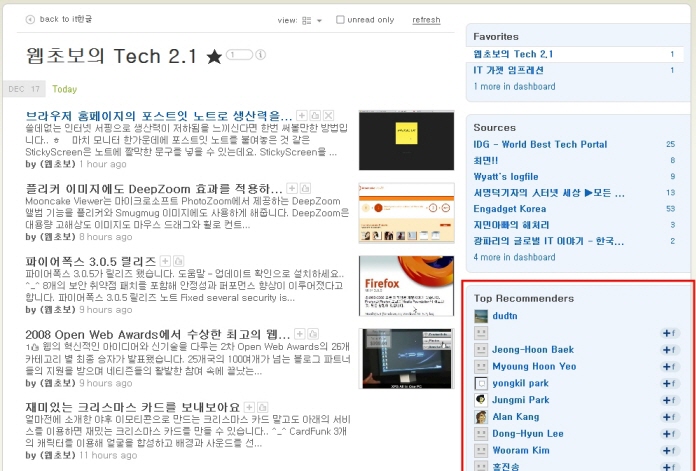Open the Firefox article thumbnail
Image resolution: width=696 pixels, height=471 pixels.
pyautogui.click(x=406, y=286)
